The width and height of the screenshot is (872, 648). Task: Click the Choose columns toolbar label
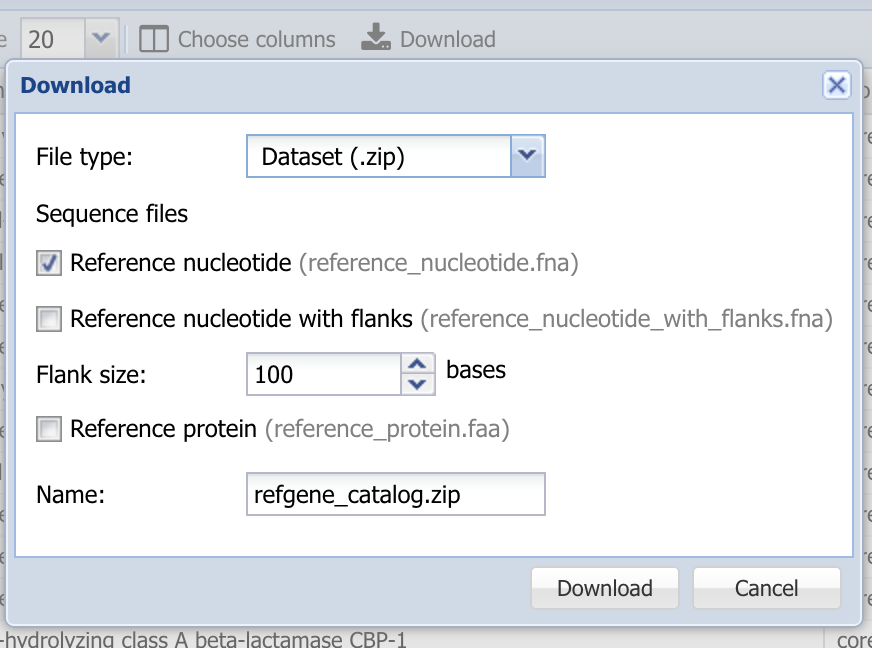coord(256,39)
